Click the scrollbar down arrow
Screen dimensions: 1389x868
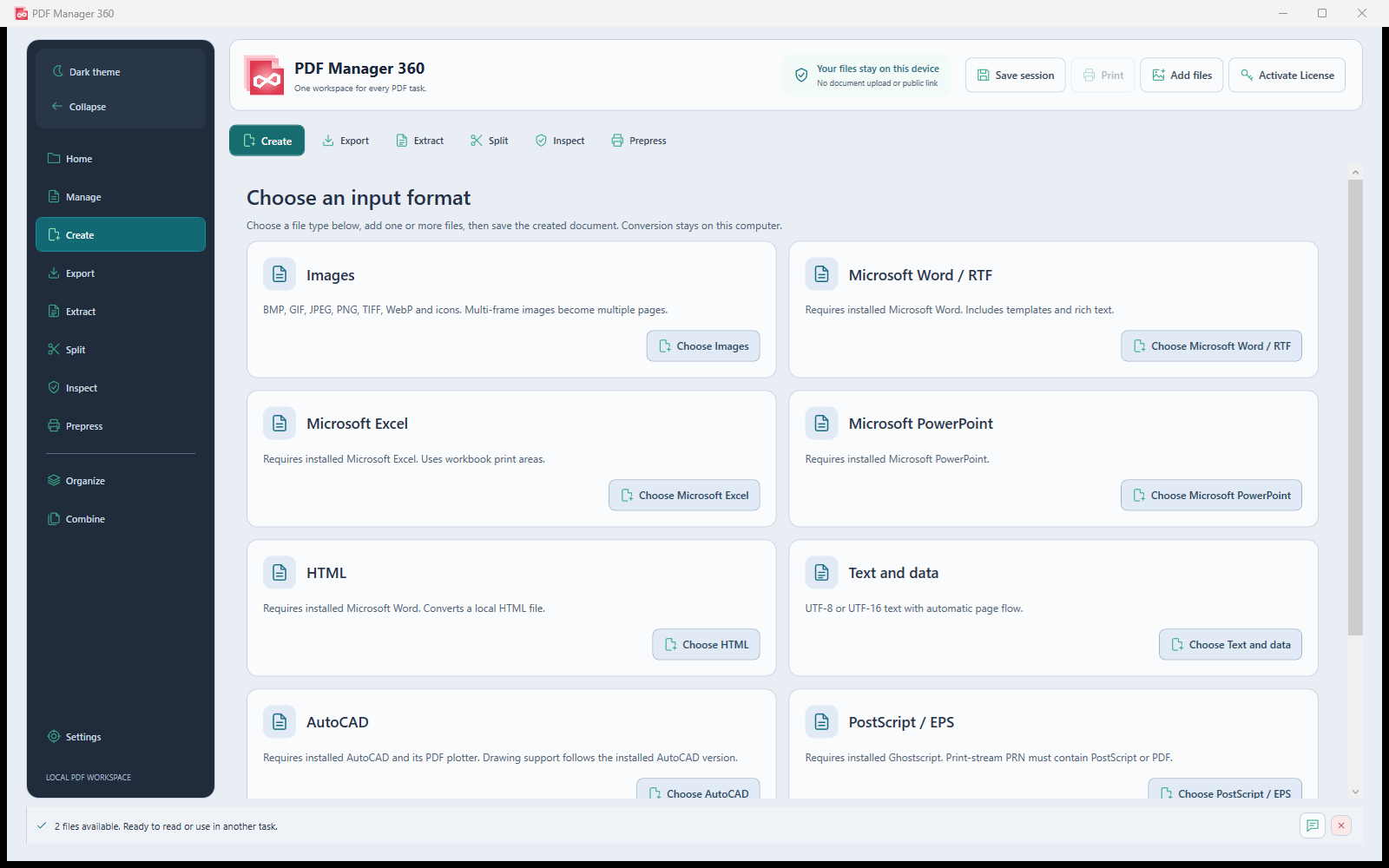tap(1355, 792)
